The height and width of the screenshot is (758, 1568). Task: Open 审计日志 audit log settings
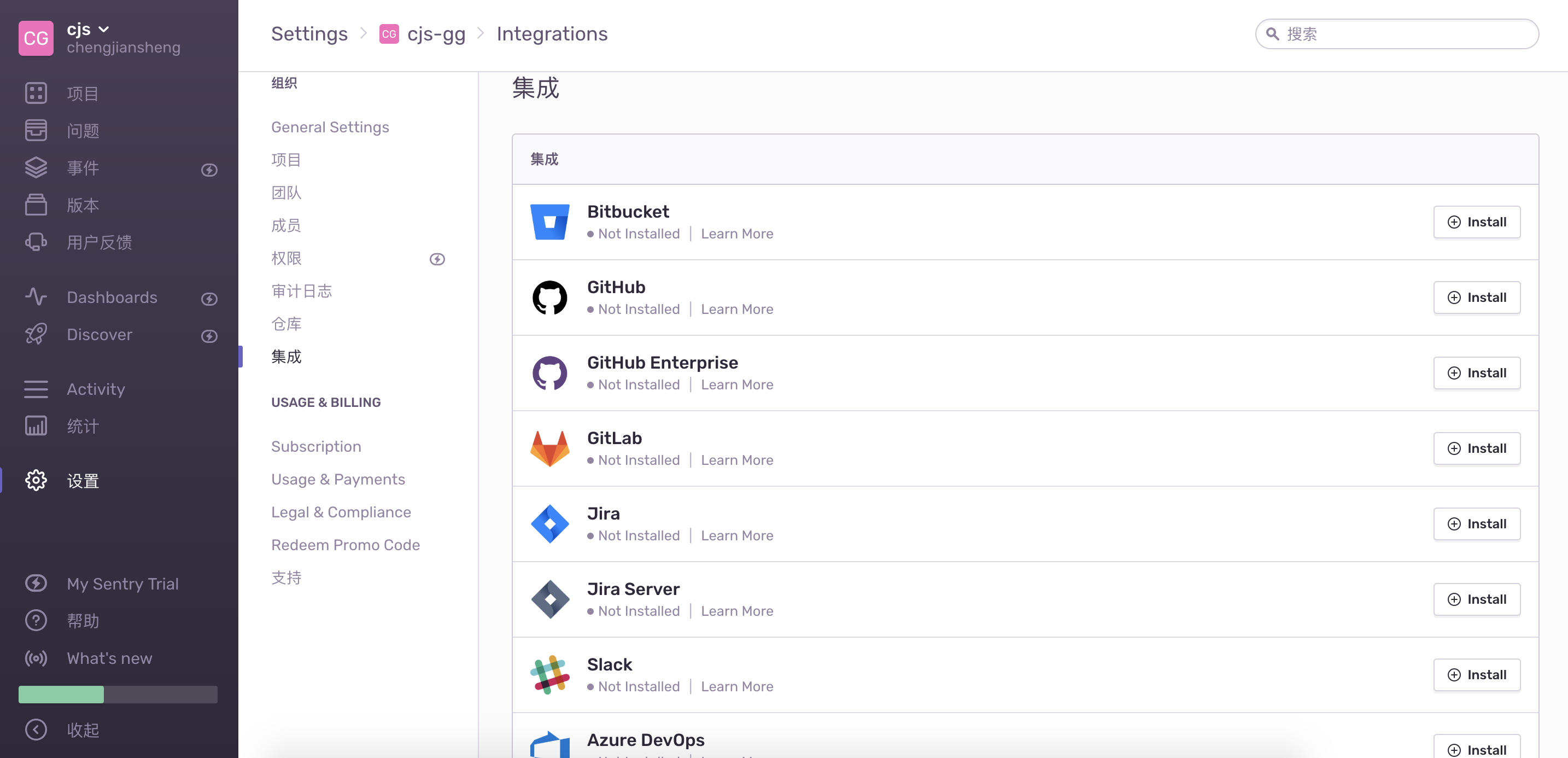tap(301, 291)
